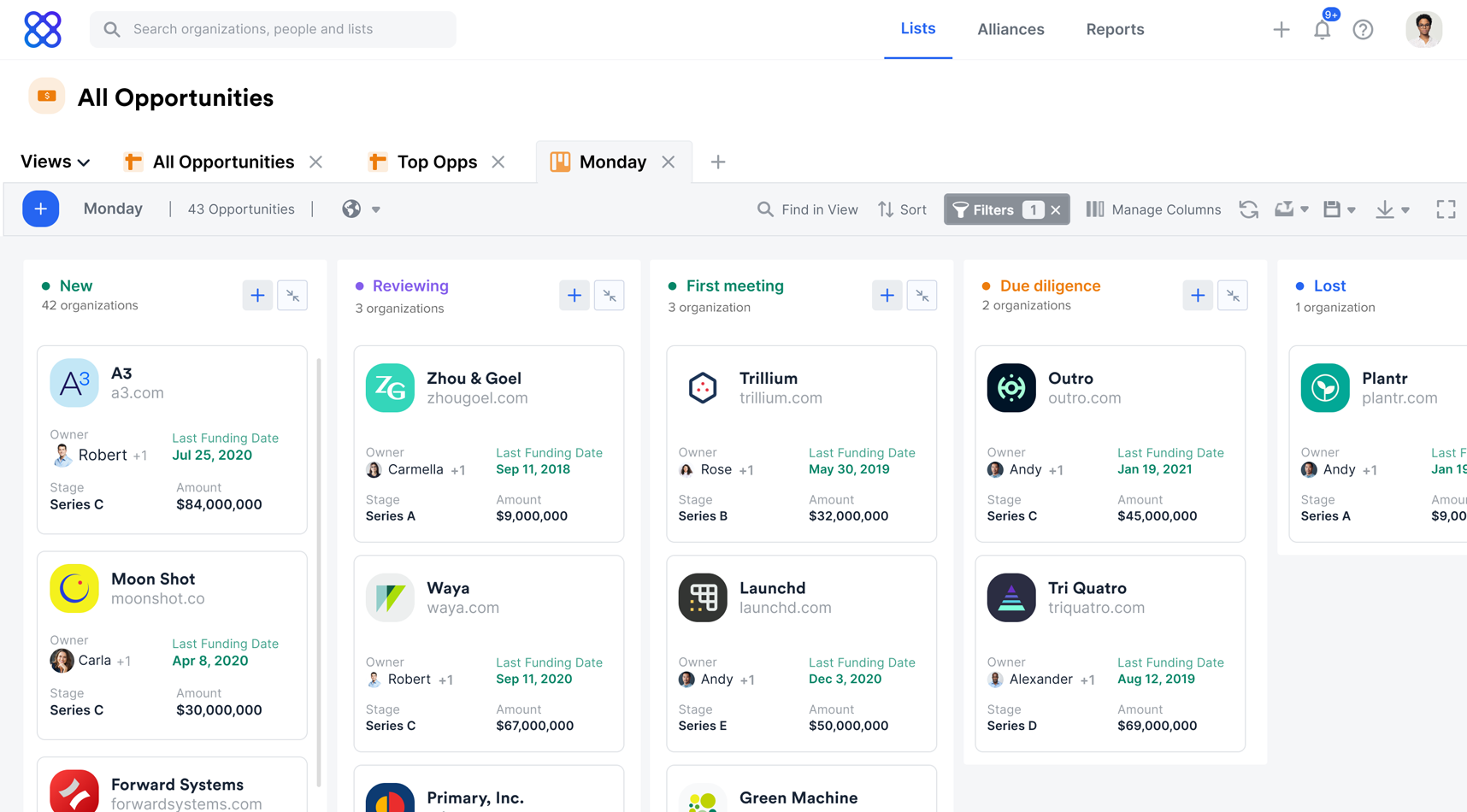Collapse the New column
The image size is (1467, 812).
click(292, 295)
